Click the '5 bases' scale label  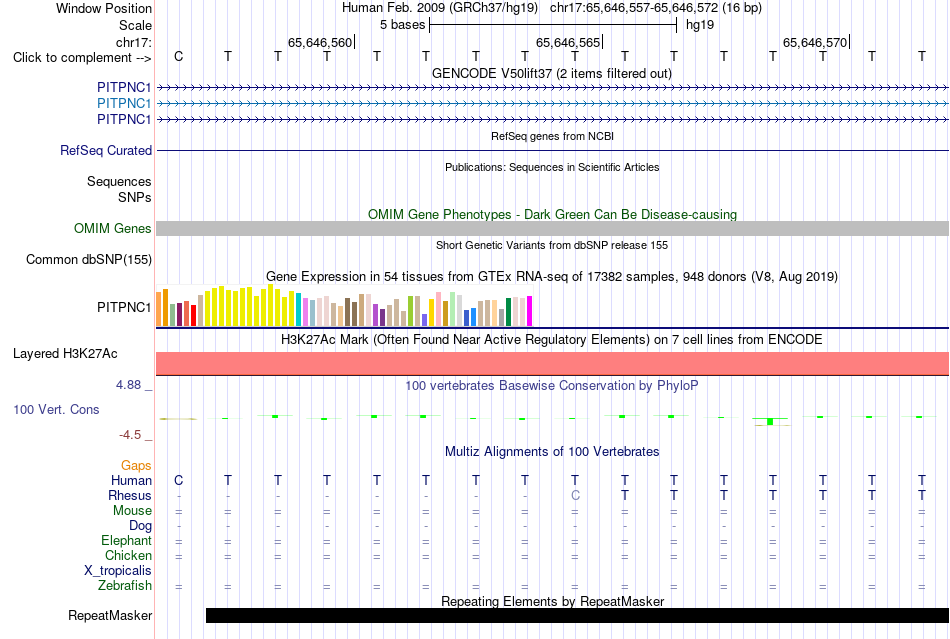point(403,25)
